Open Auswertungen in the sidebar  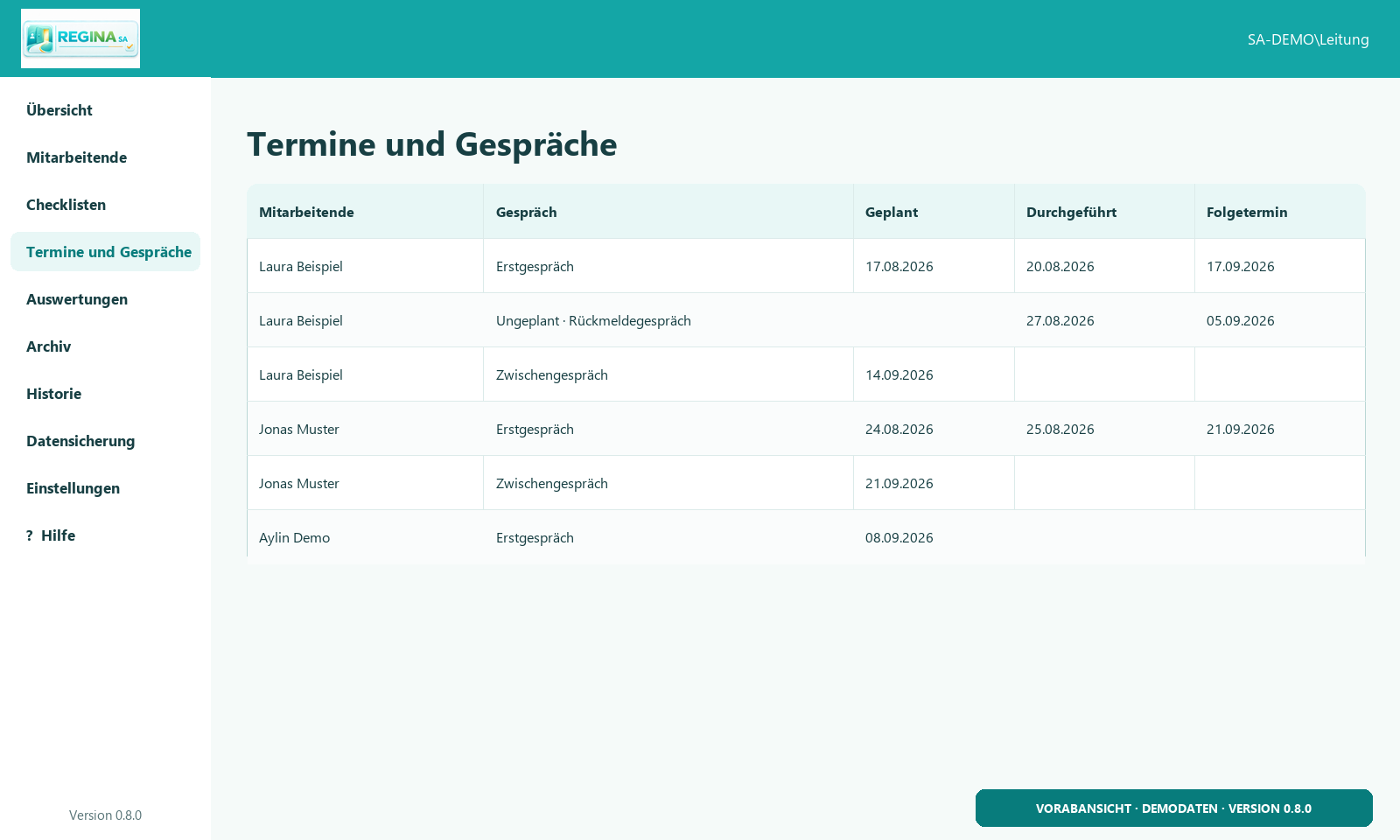pyautogui.click(x=105, y=299)
